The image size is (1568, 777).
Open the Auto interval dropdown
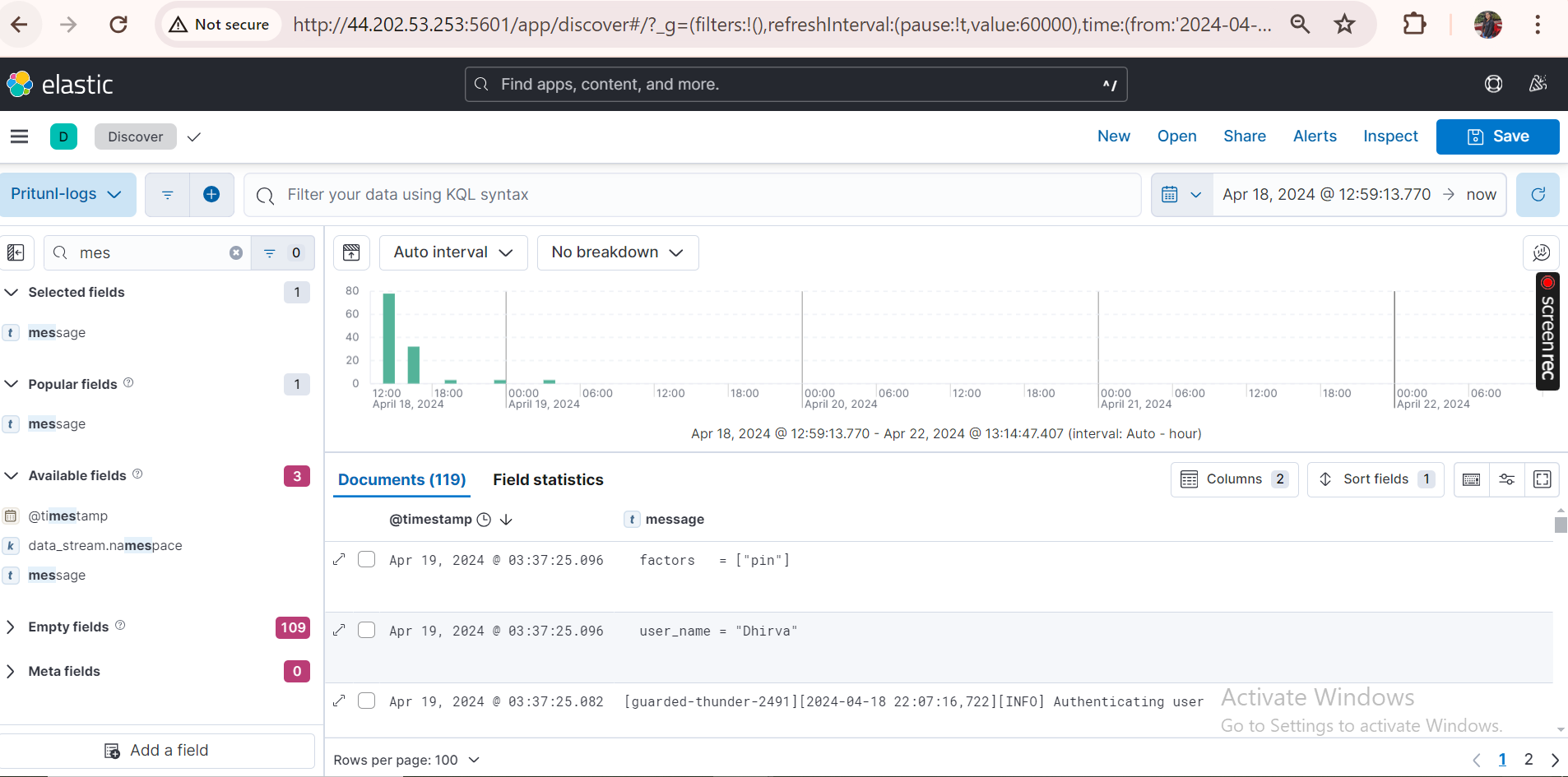(453, 252)
